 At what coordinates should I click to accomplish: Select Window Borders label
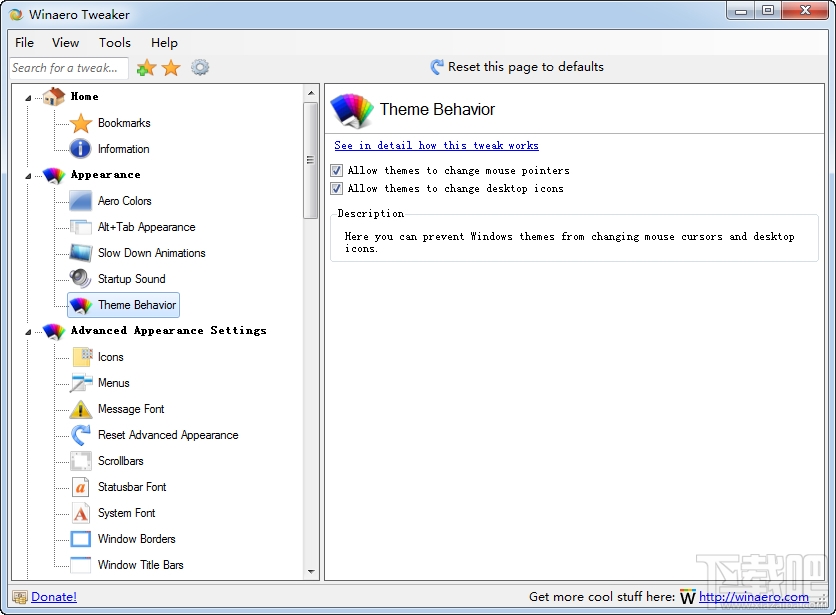136,539
